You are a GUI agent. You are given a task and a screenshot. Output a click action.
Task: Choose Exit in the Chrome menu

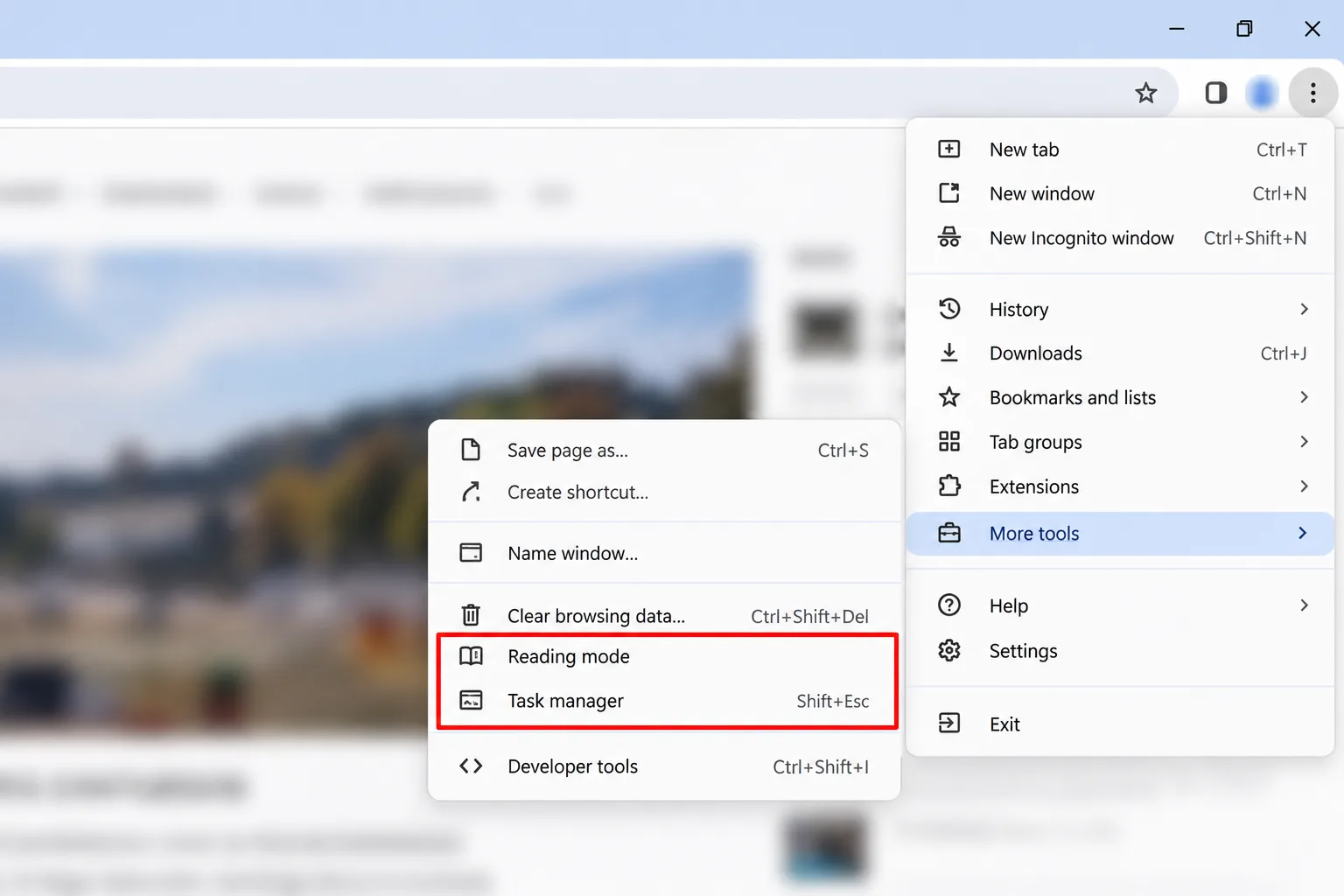click(1120, 724)
